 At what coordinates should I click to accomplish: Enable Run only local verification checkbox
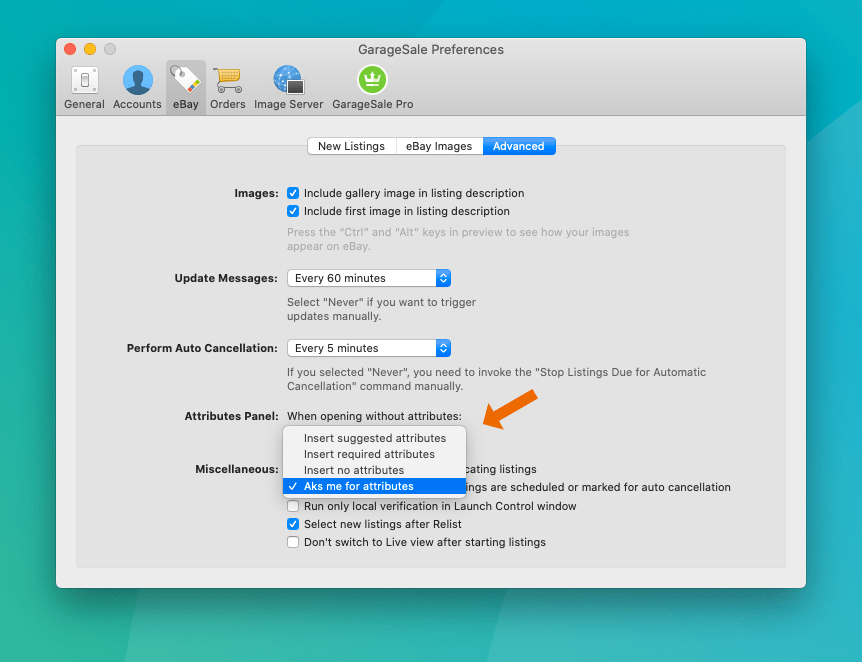pyautogui.click(x=293, y=506)
